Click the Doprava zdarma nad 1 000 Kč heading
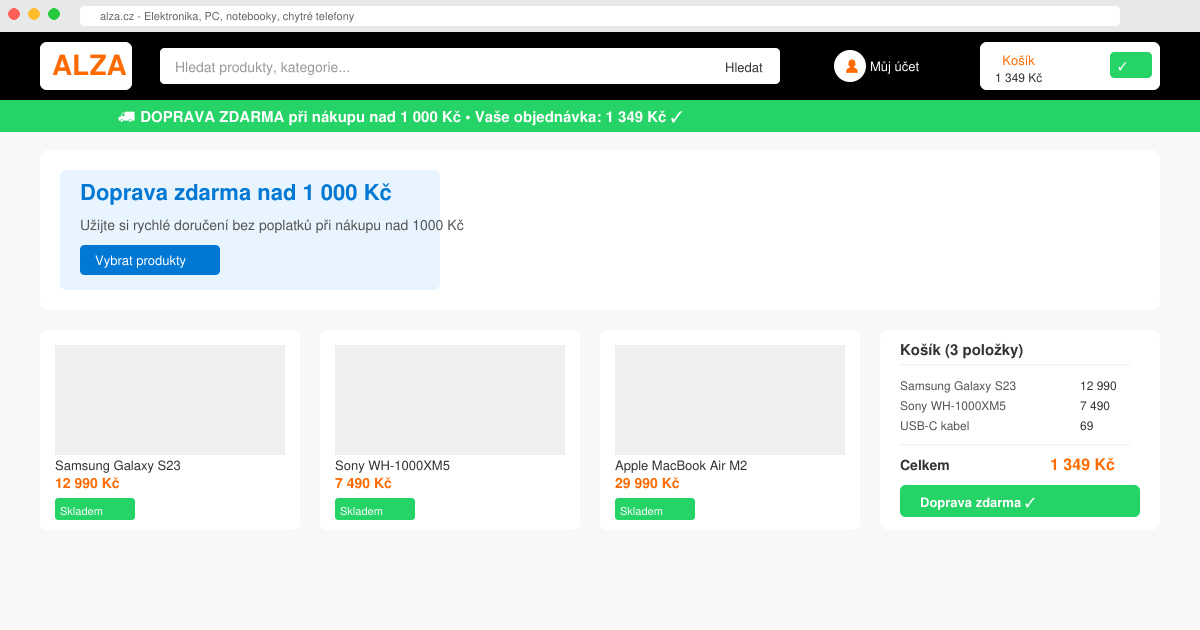The width and height of the screenshot is (1200, 630). 235,193
